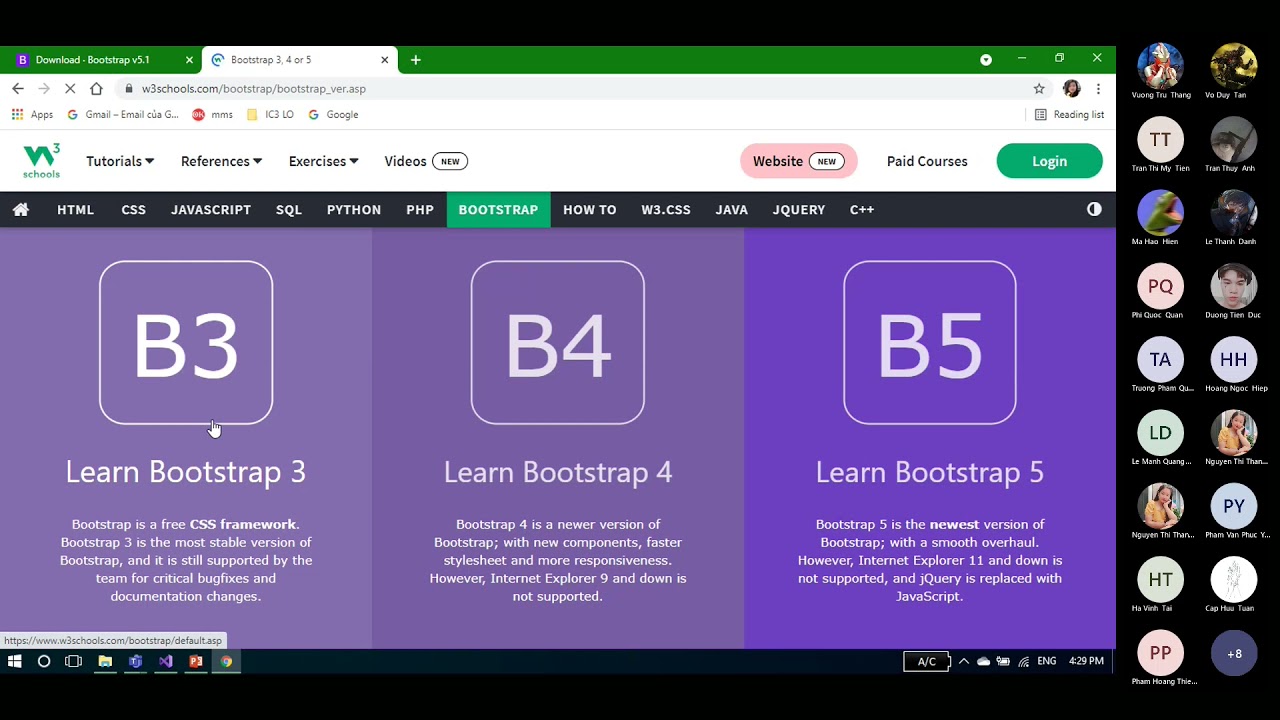The width and height of the screenshot is (1280, 720).
Task: Open Paid Courses
Action: click(x=927, y=161)
